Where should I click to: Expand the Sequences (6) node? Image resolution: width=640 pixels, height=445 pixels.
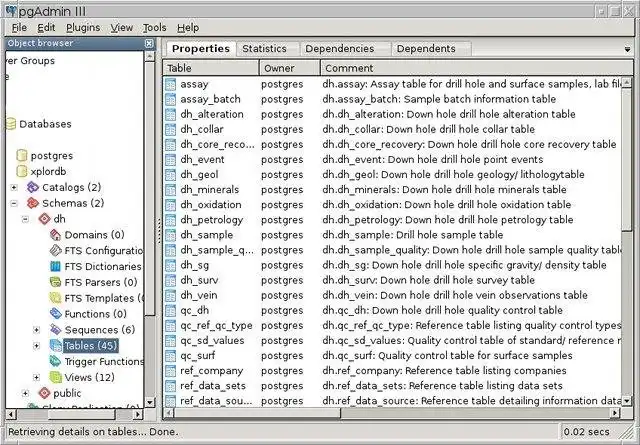[36, 330]
